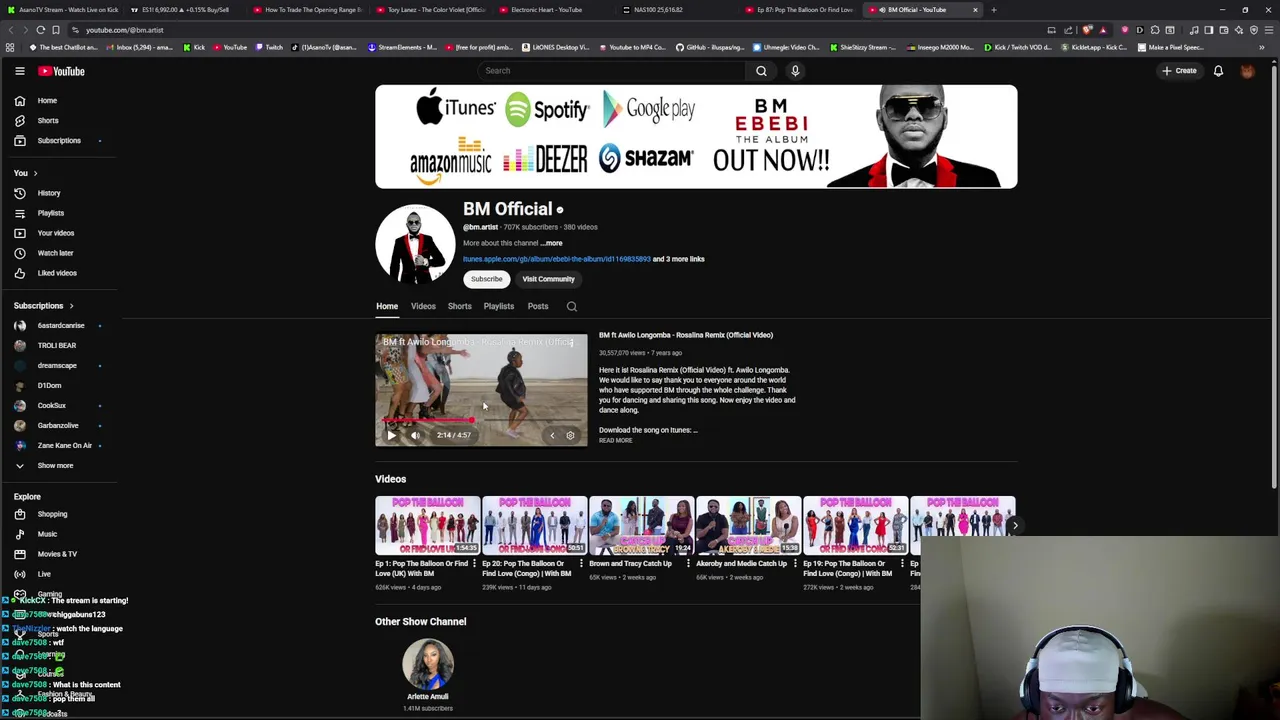Switch to Electronic Heart - YouTube browser tab
This screenshot has width=1280, height=720.
547,10
